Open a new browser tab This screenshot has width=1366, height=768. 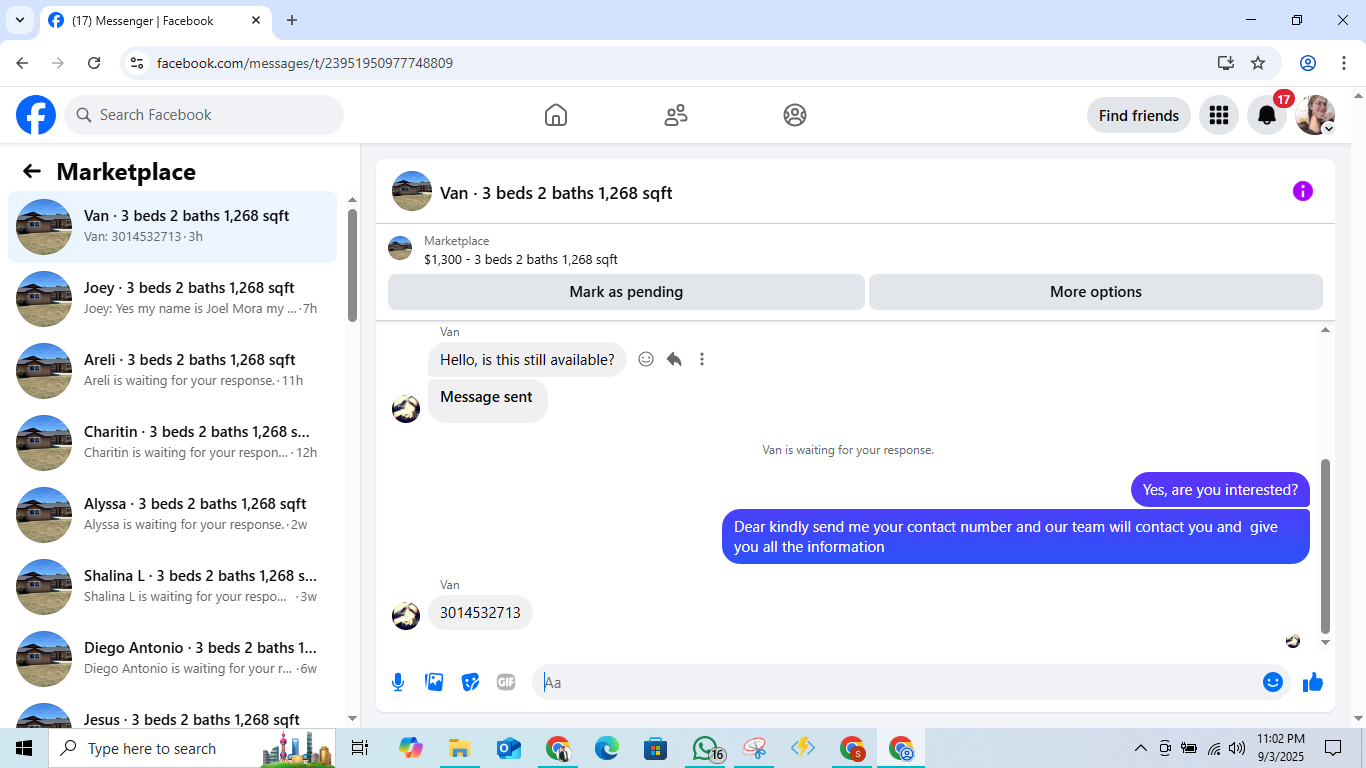(292, 20)
